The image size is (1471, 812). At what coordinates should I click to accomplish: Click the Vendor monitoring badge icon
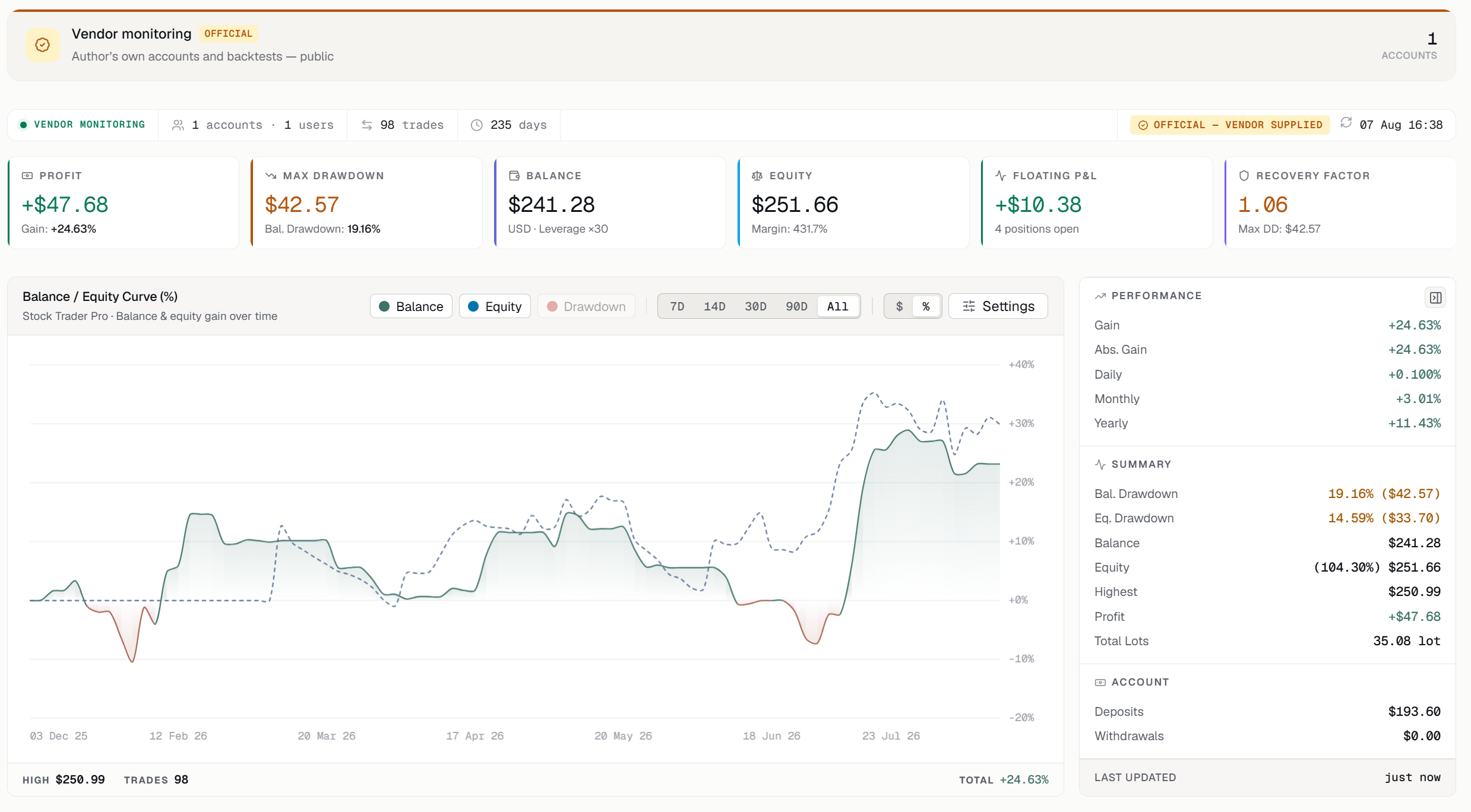coord(43,45)
